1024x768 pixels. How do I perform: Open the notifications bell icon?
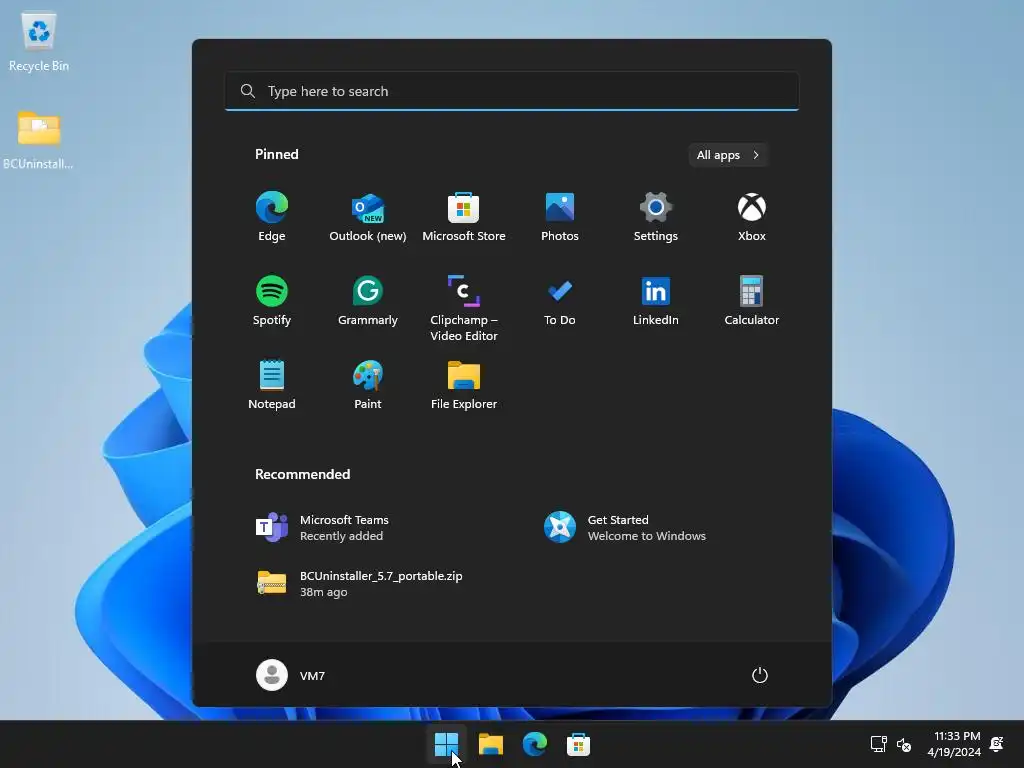pyautogui.click(x=997, y=744)
